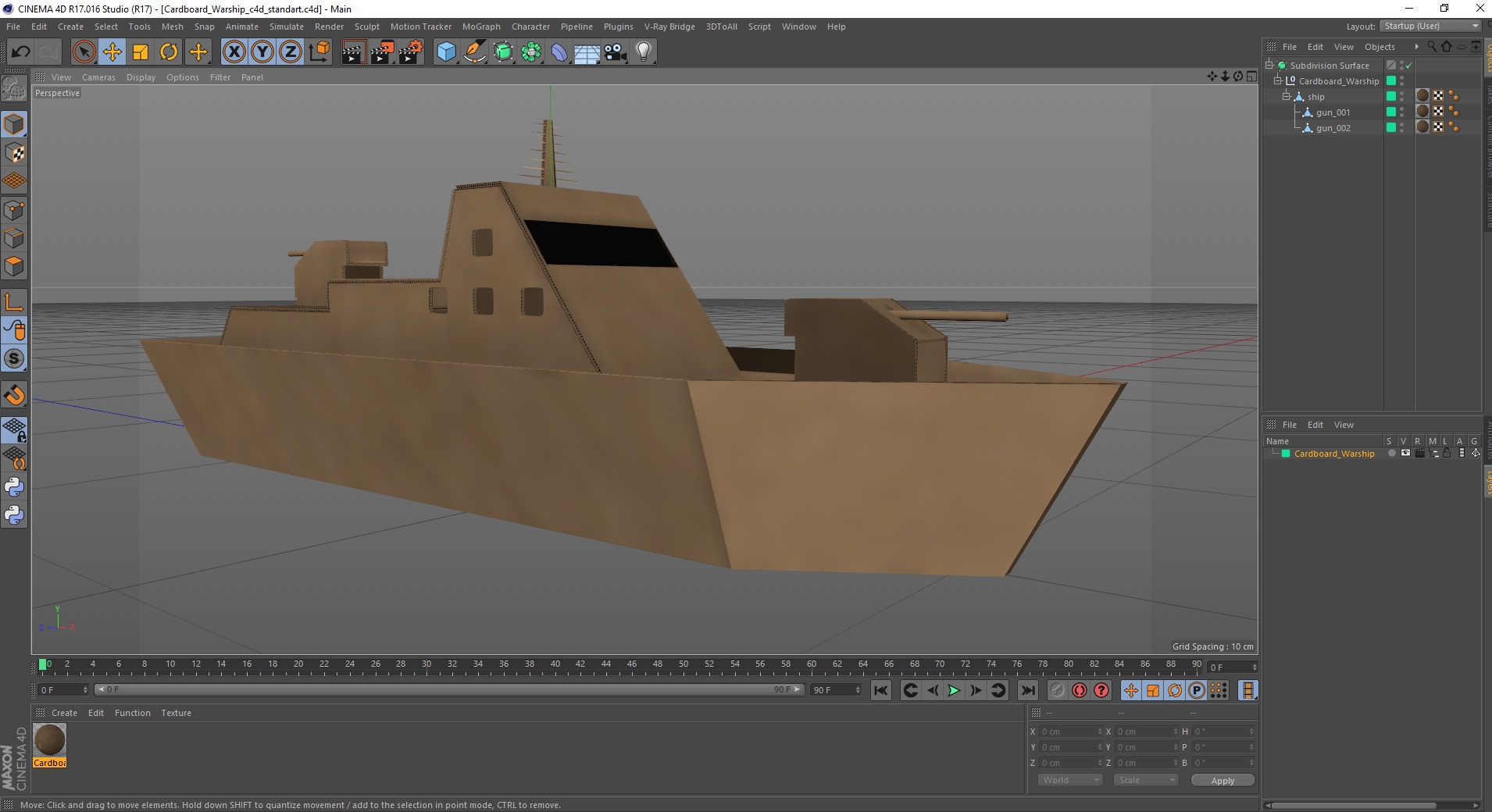Toggle Y axis lock

[x=262, y=52]
